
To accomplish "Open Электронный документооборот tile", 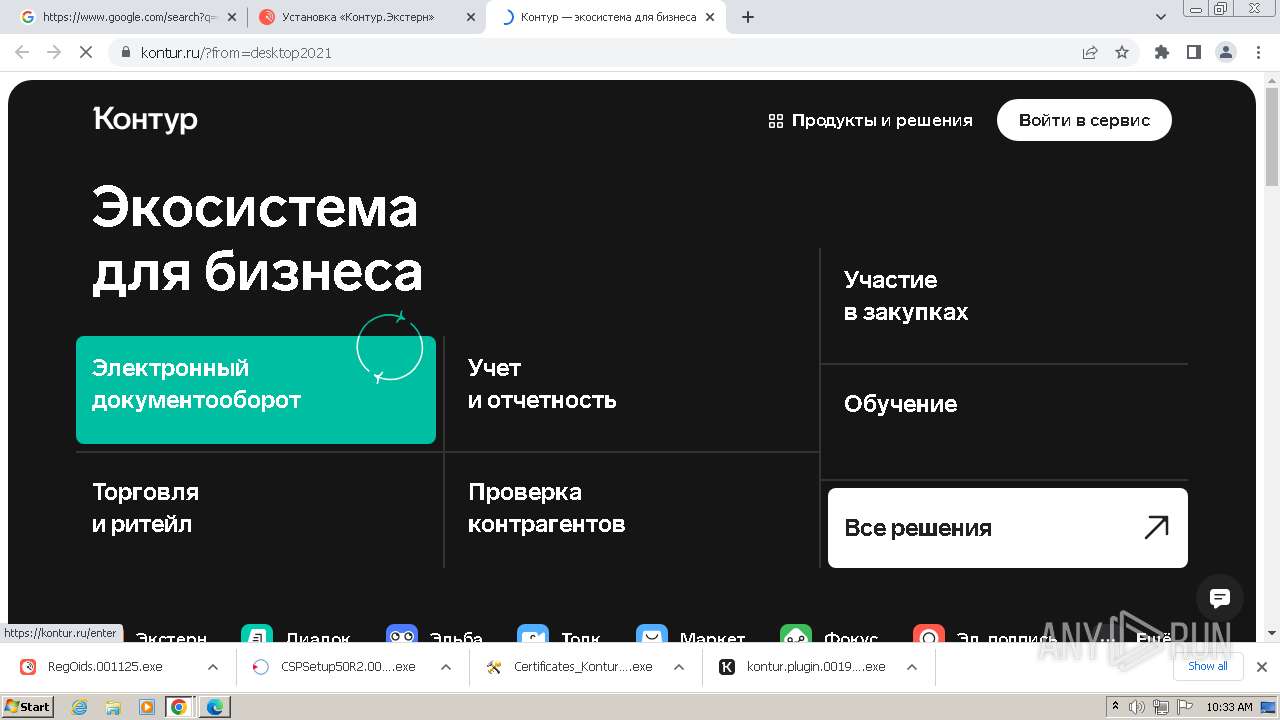I will point(256,390).
